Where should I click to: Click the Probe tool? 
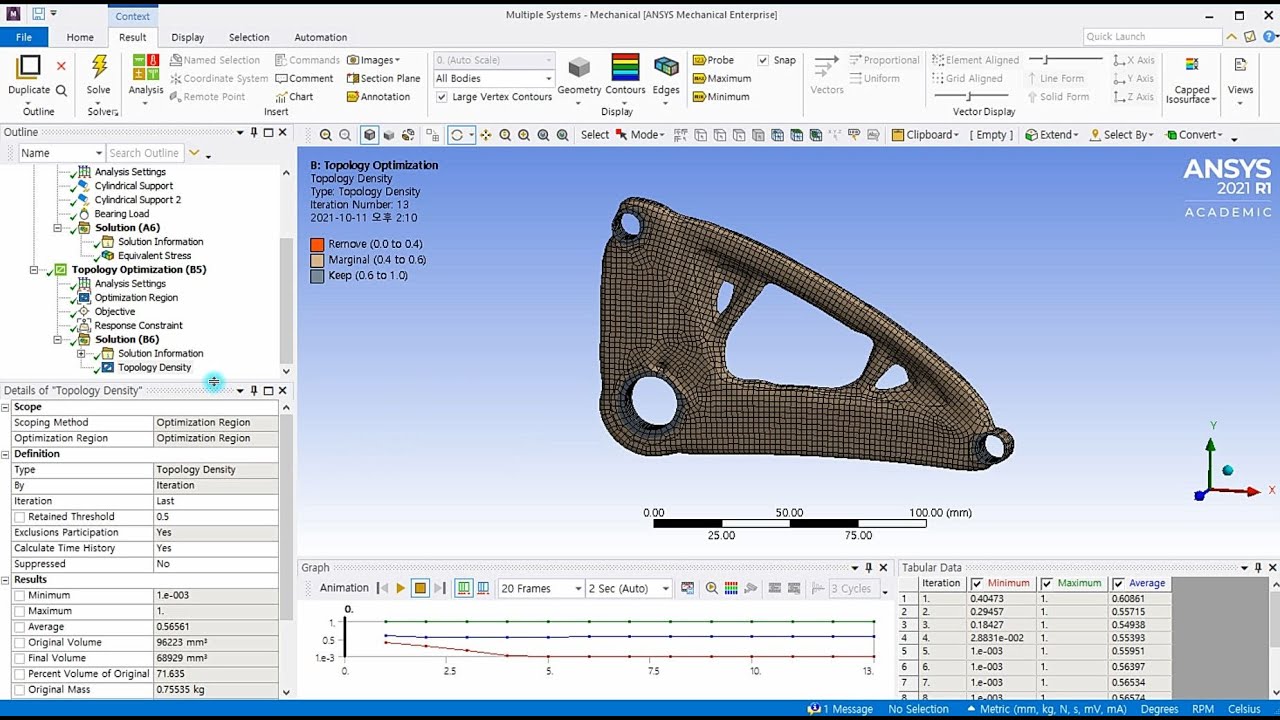714,60
